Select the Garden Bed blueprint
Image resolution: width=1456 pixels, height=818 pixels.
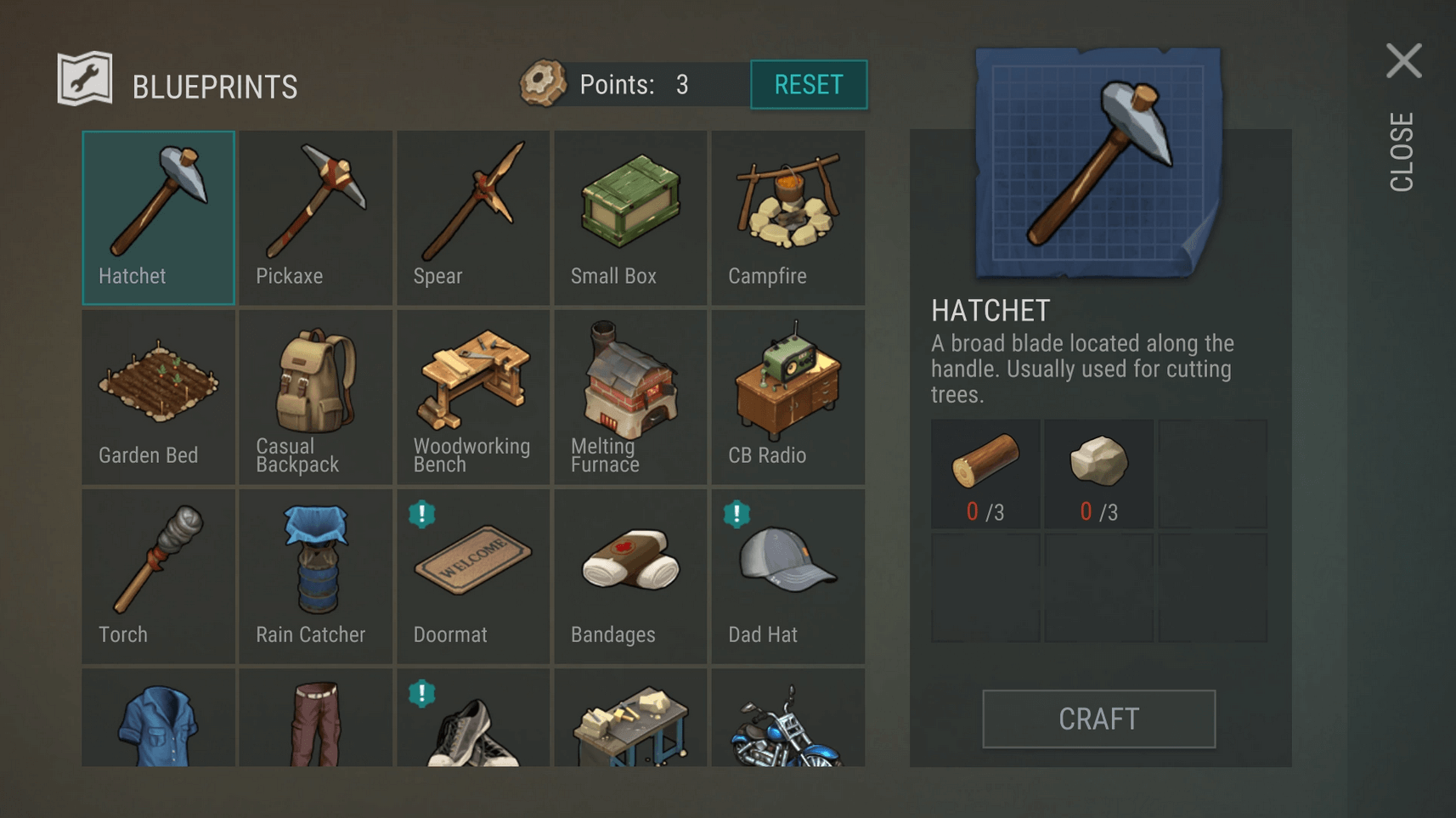pyautogui.click(x=158, y=397)
